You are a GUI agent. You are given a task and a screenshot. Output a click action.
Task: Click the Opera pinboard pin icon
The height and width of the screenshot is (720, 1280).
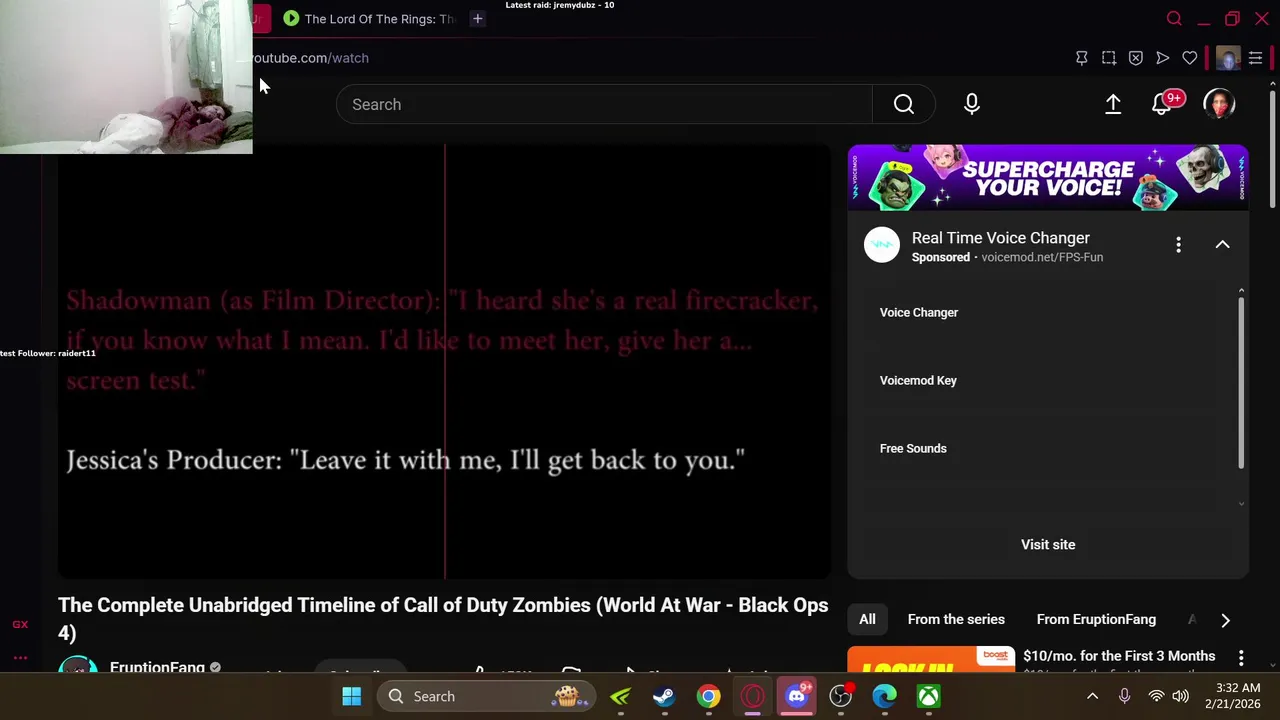(1081, 58)
